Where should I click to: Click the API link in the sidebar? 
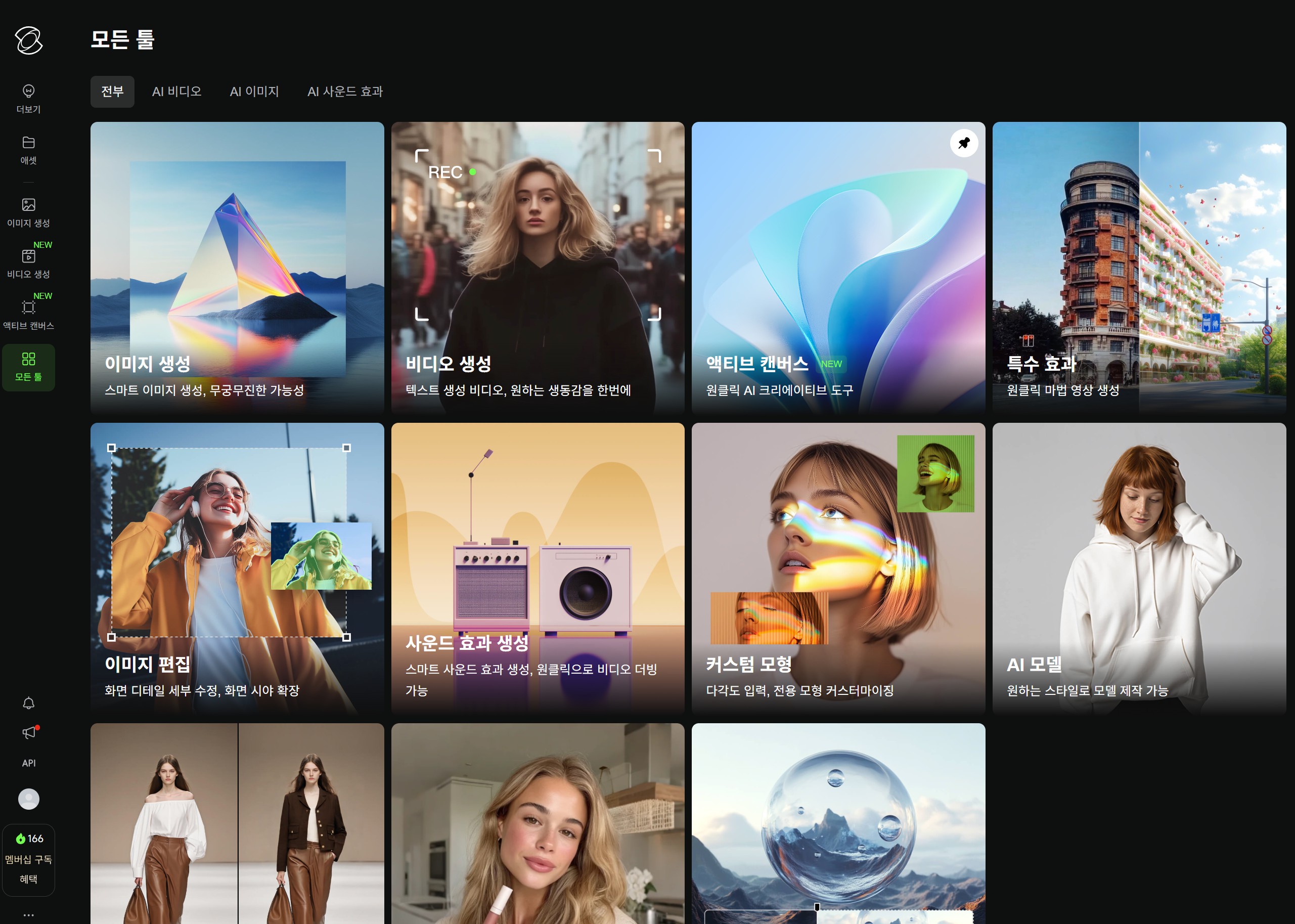point(28,763)
